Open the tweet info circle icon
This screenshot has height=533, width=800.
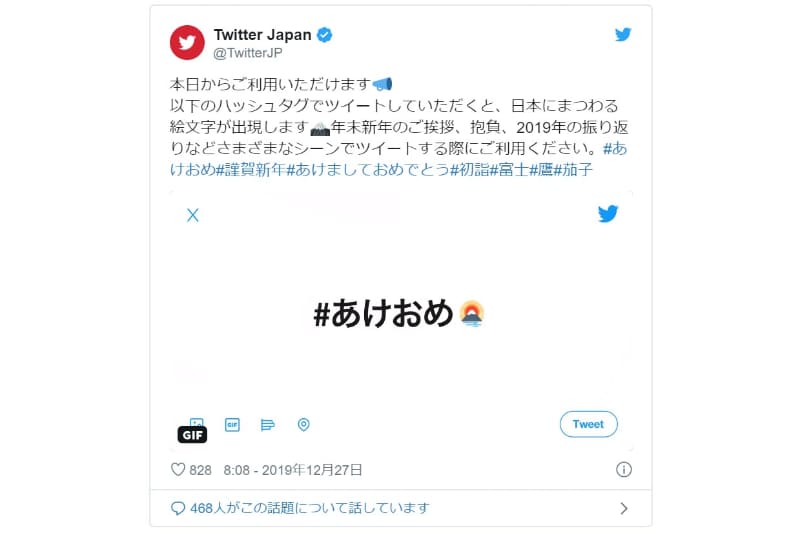(623, 469)
